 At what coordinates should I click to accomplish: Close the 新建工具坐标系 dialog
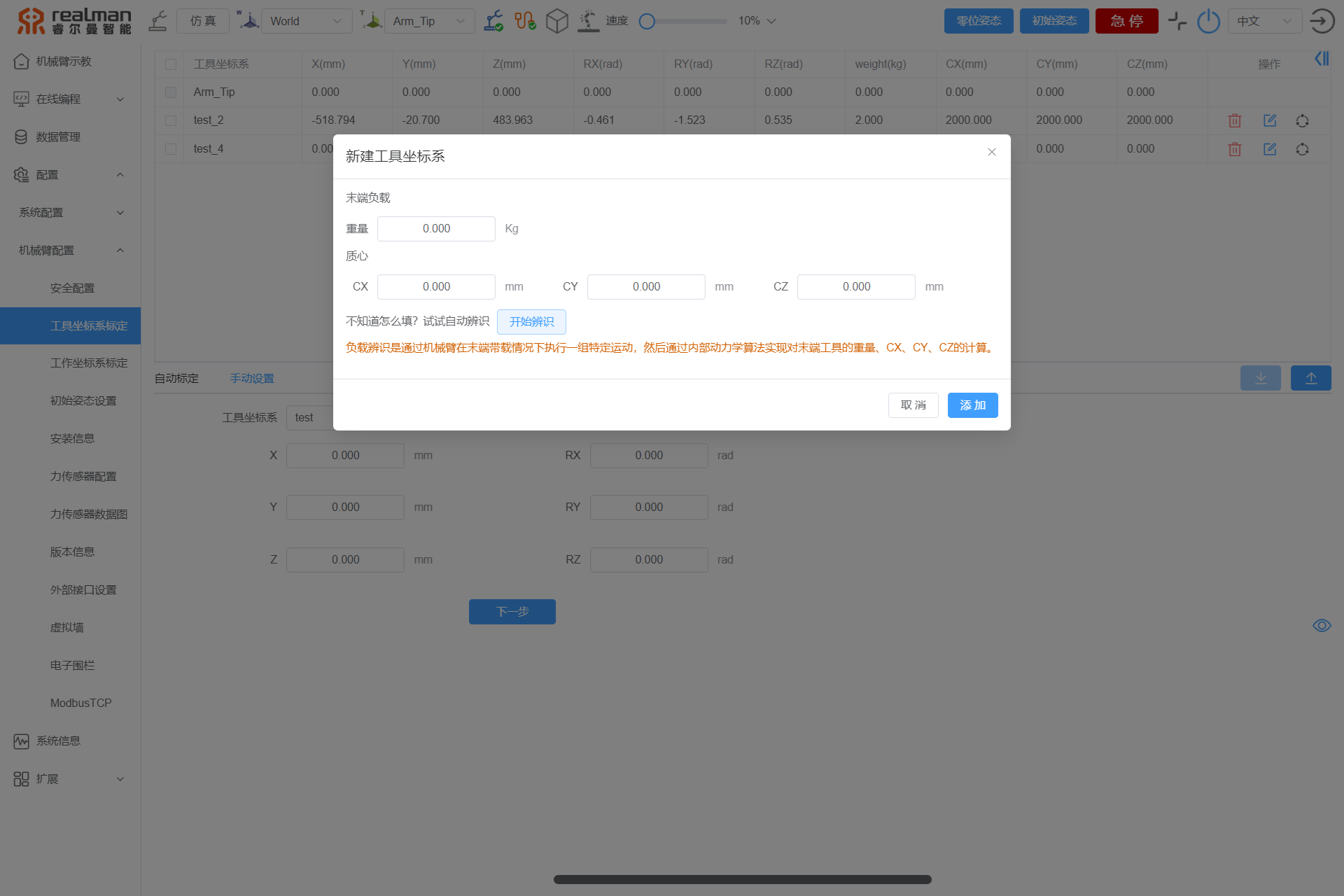[x=992, y=152]
